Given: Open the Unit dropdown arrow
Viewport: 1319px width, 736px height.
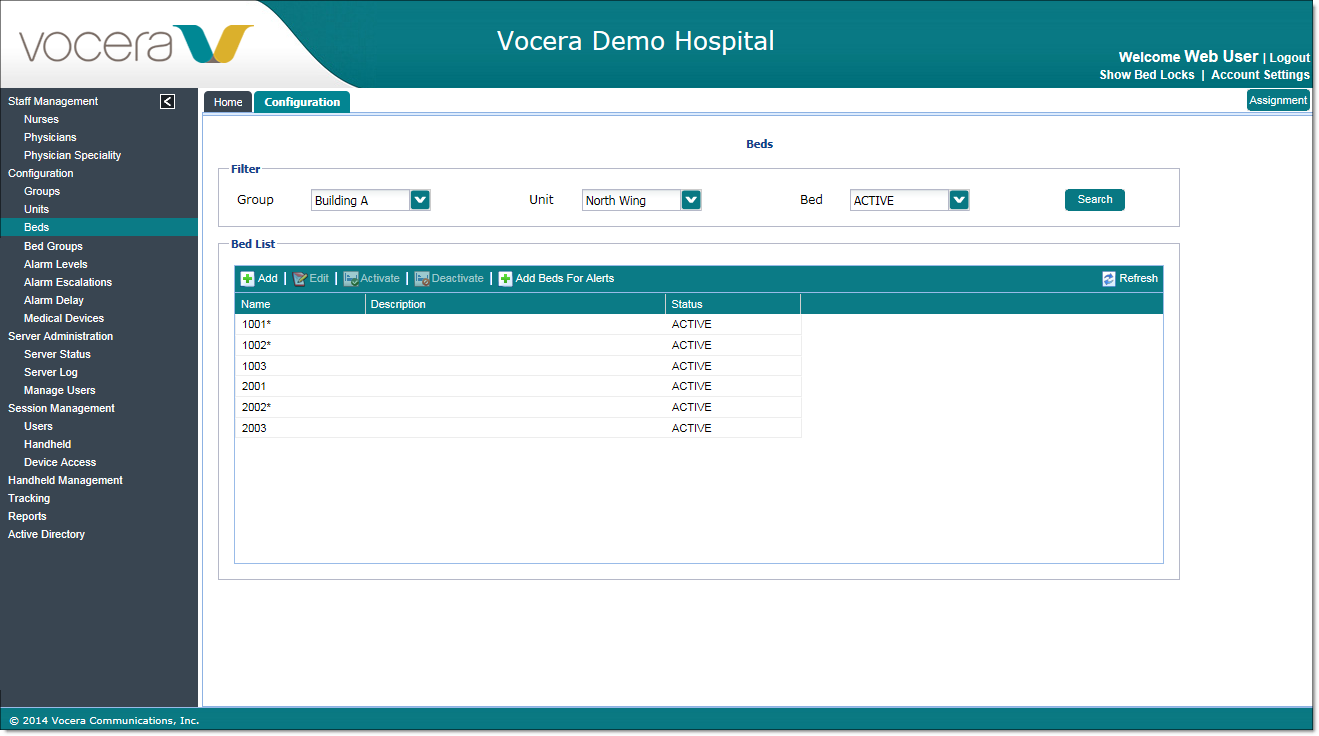Looking at the screenshot, I should click(692, 200).
